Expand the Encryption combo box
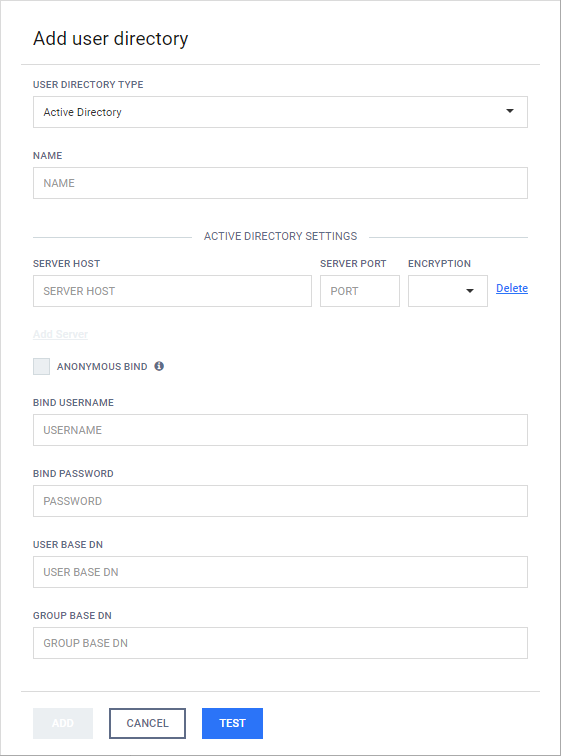The image size is (561, 756). click(448, 291)
